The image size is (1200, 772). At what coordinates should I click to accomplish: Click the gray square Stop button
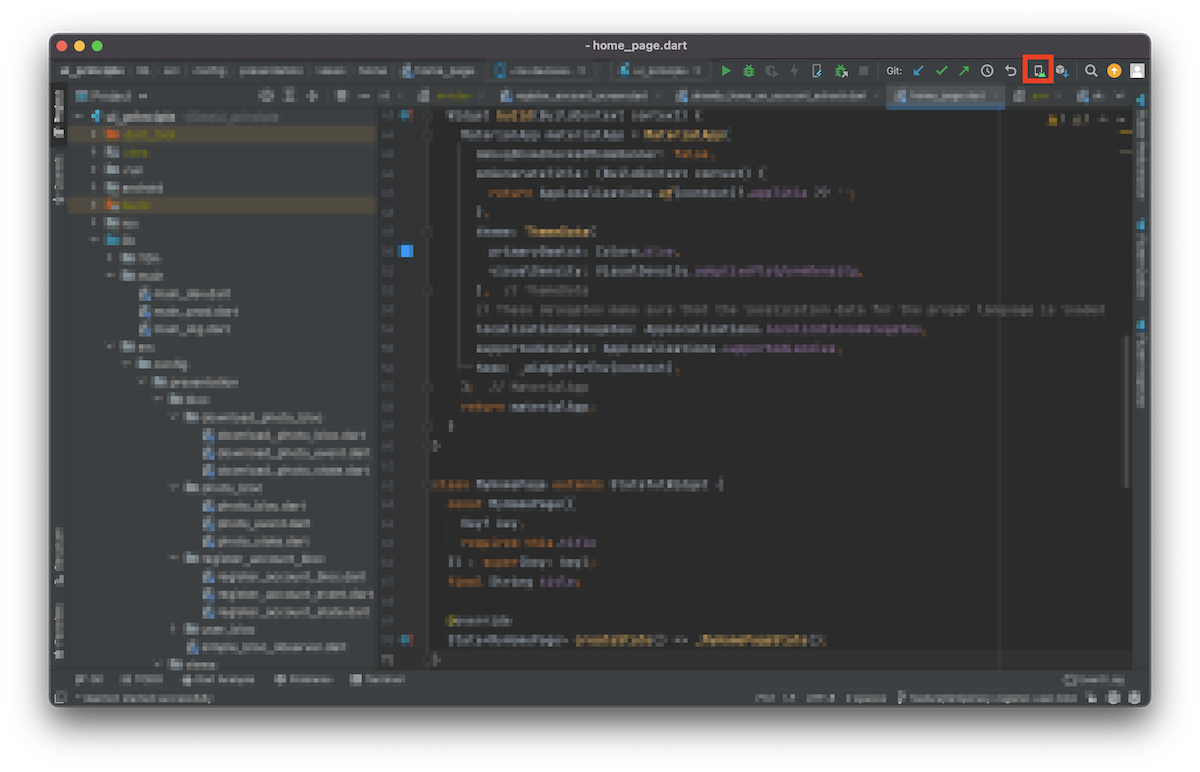864,71
